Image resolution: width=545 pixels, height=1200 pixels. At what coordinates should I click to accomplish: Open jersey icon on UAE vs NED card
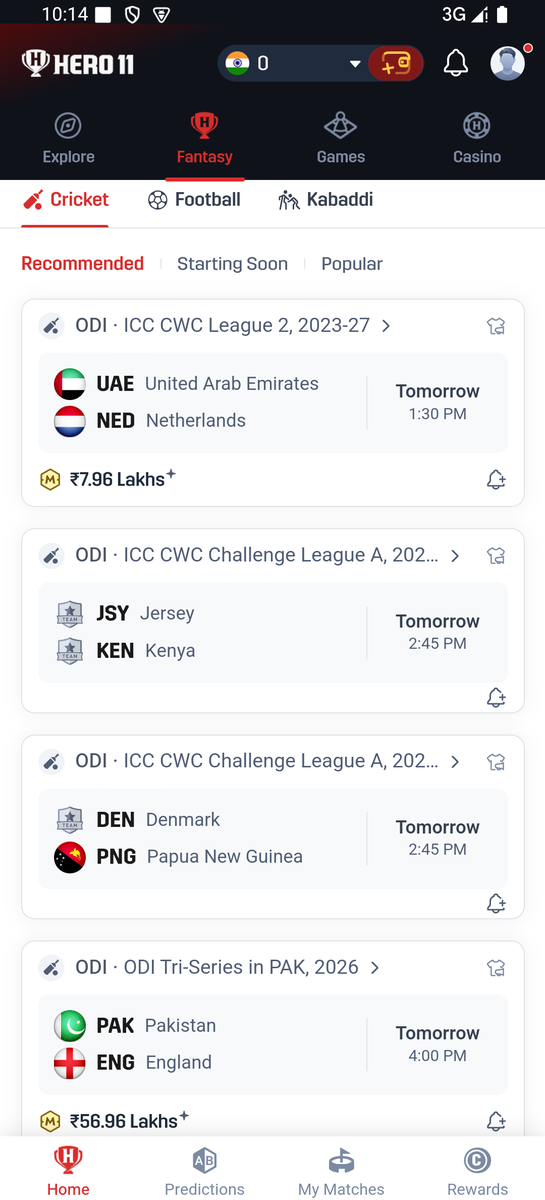(496, 326)
